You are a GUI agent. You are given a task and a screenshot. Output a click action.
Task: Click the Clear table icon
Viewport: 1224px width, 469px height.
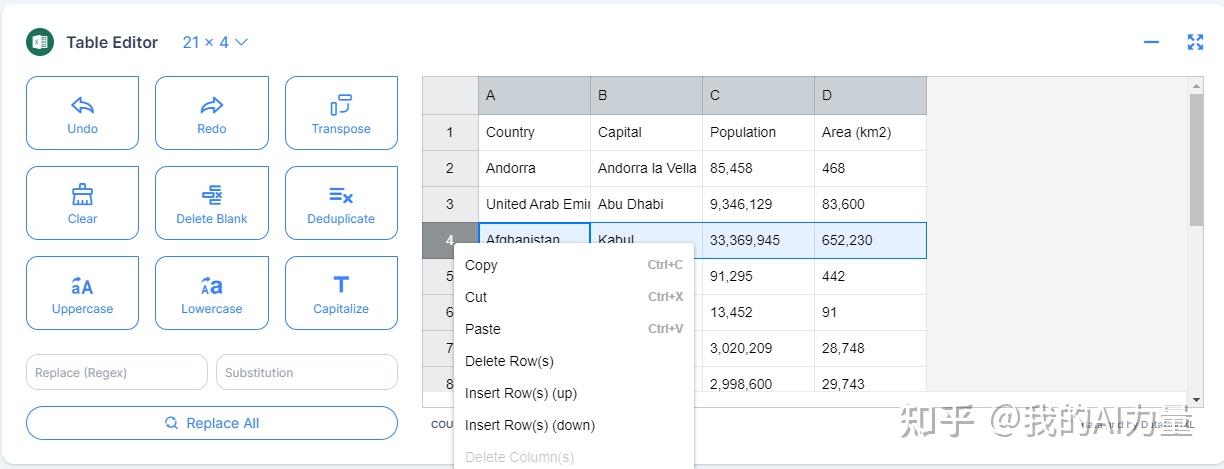82,195
